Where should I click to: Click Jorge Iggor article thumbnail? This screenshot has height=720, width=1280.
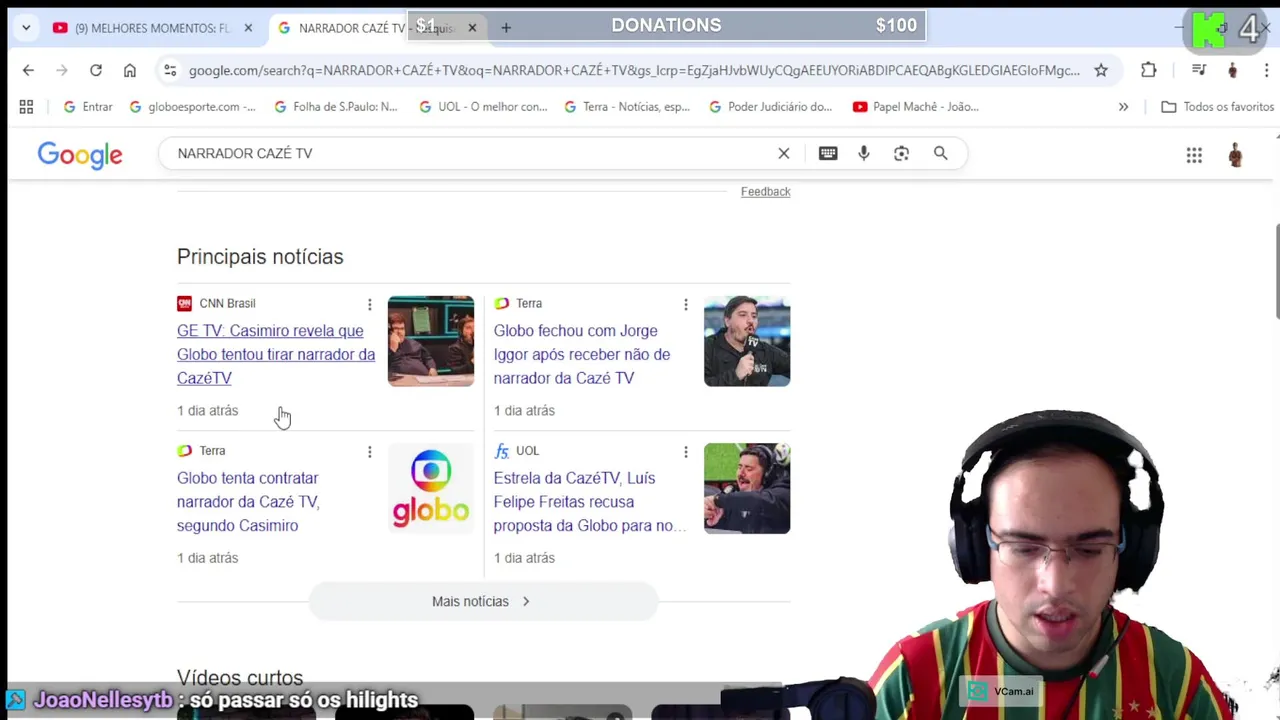(747, 341)
